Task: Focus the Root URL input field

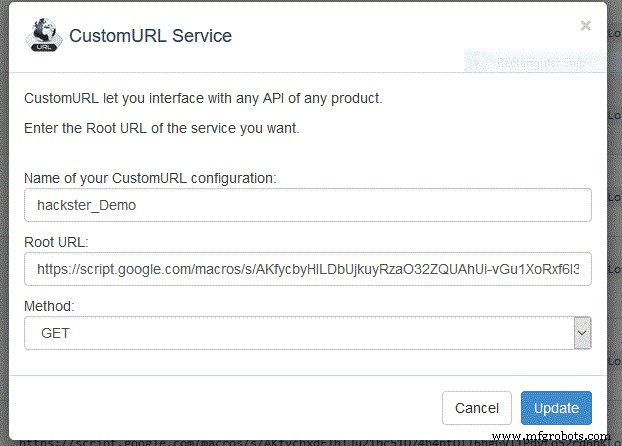Action: pos(308,269)
